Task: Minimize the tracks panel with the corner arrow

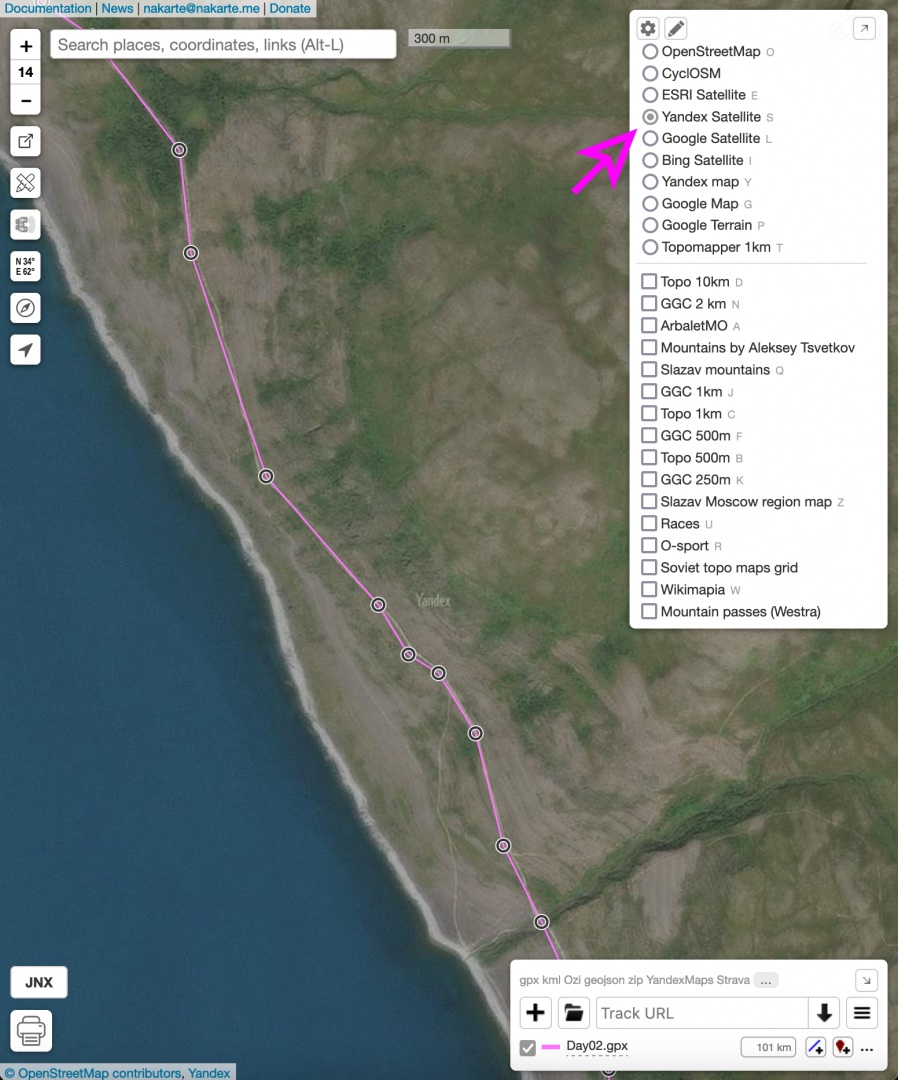Action: tap(866, 980)
